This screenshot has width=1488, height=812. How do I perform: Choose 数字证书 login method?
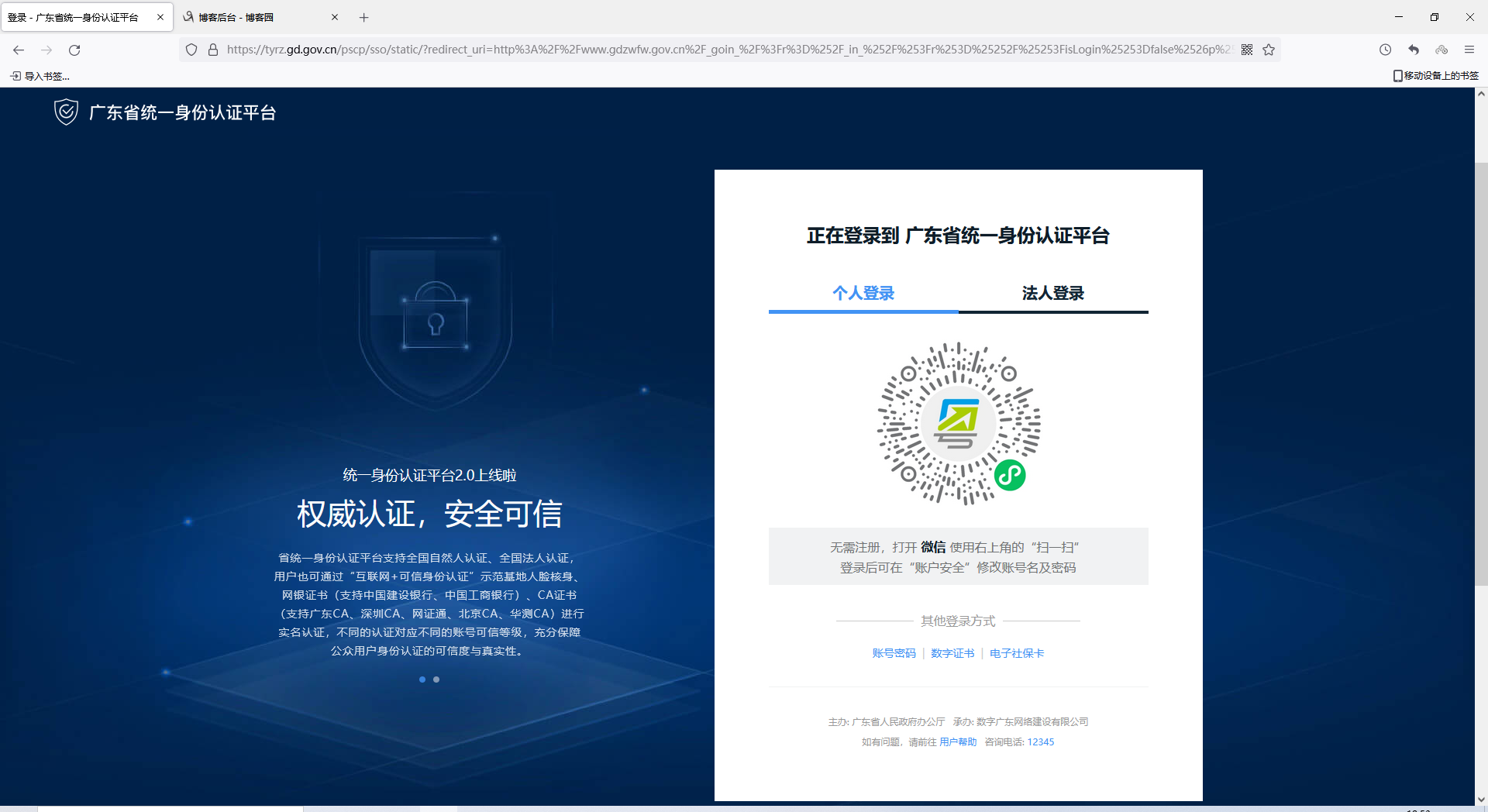[952, 653]
